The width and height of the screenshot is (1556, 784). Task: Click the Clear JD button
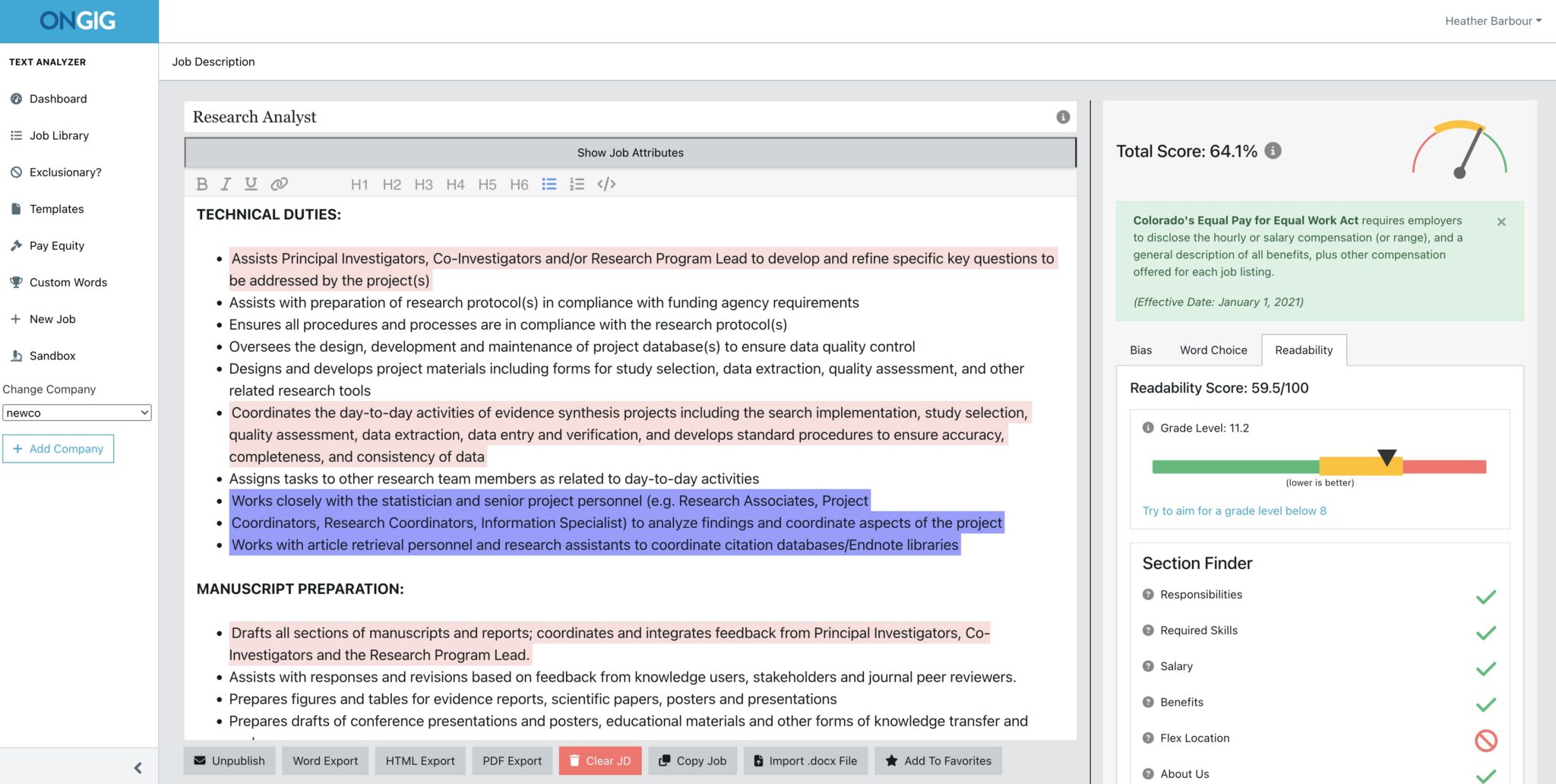click(x=600, y=760)
